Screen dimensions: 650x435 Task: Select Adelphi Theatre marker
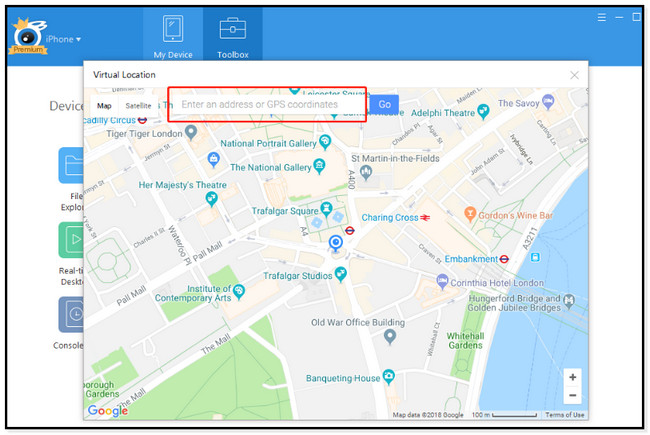click(x=483, y=111)
